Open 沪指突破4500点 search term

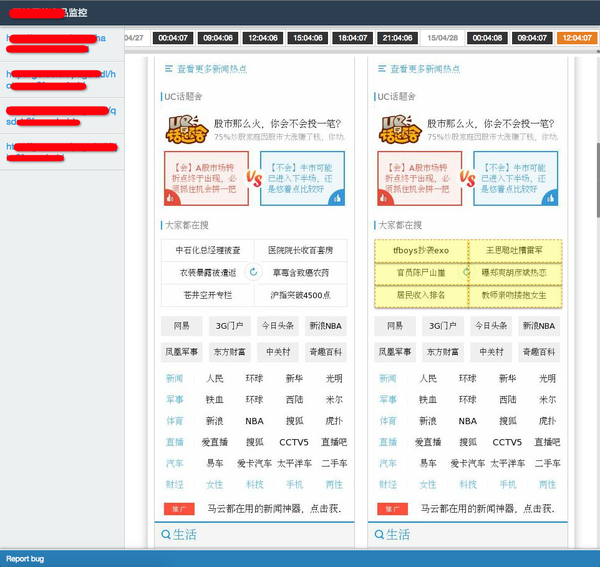(300, 295)
